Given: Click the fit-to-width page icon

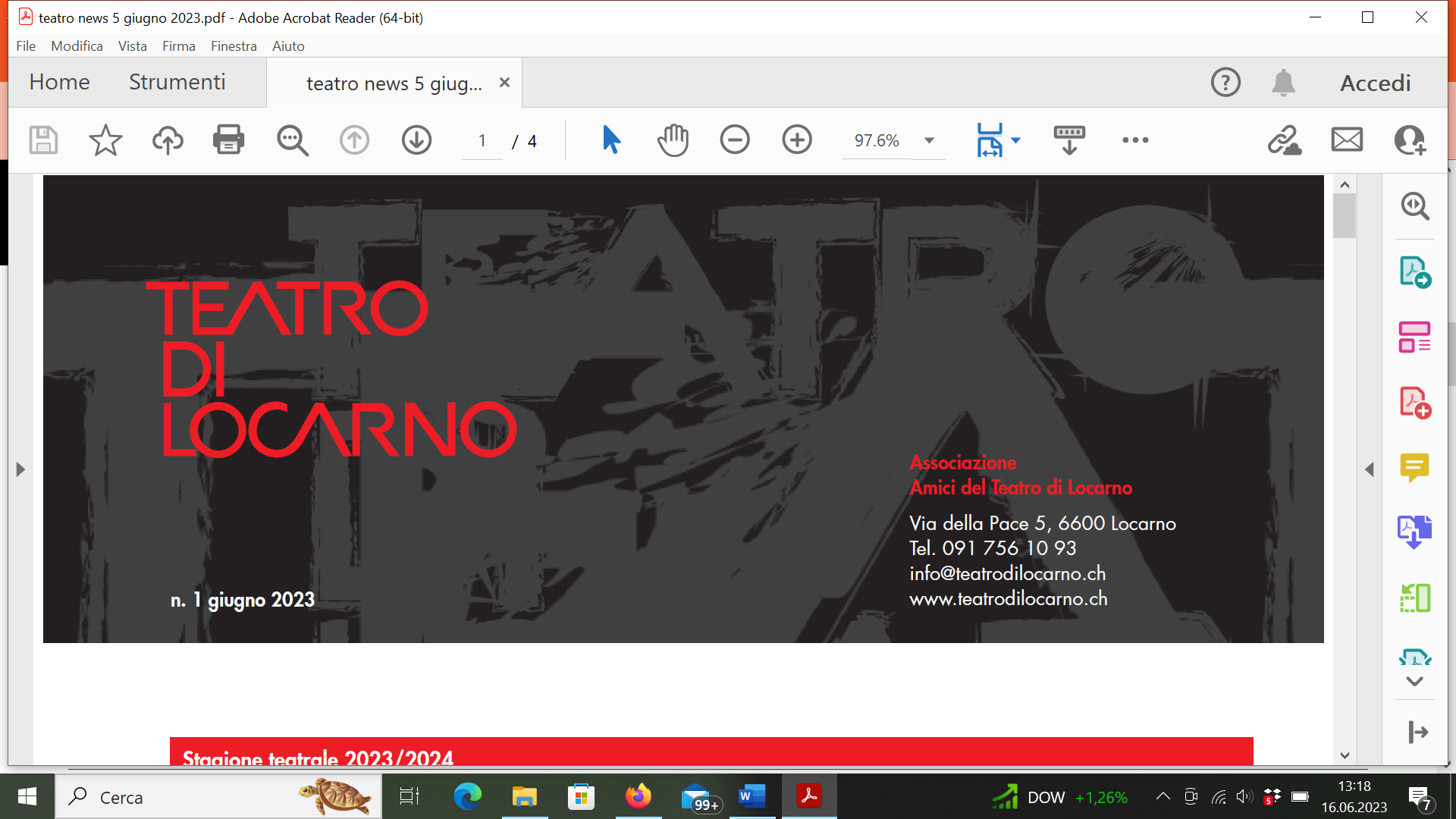Looking at the screenshot, I should [990, 140].
